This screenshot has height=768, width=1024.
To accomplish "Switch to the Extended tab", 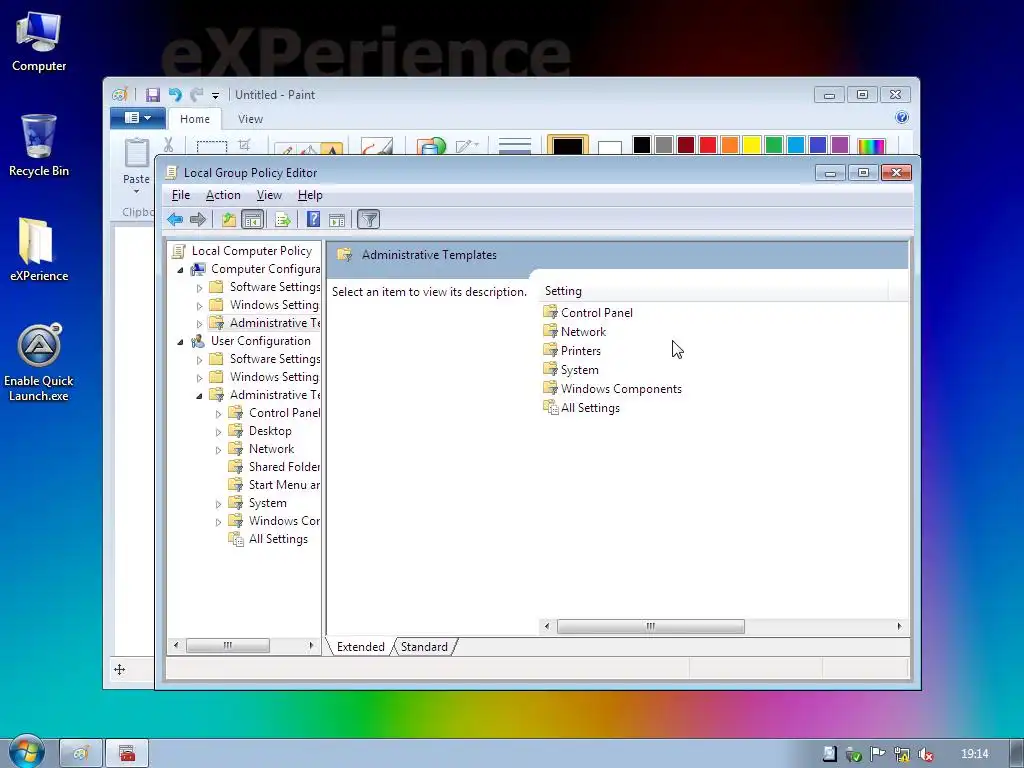I will 360,647.
